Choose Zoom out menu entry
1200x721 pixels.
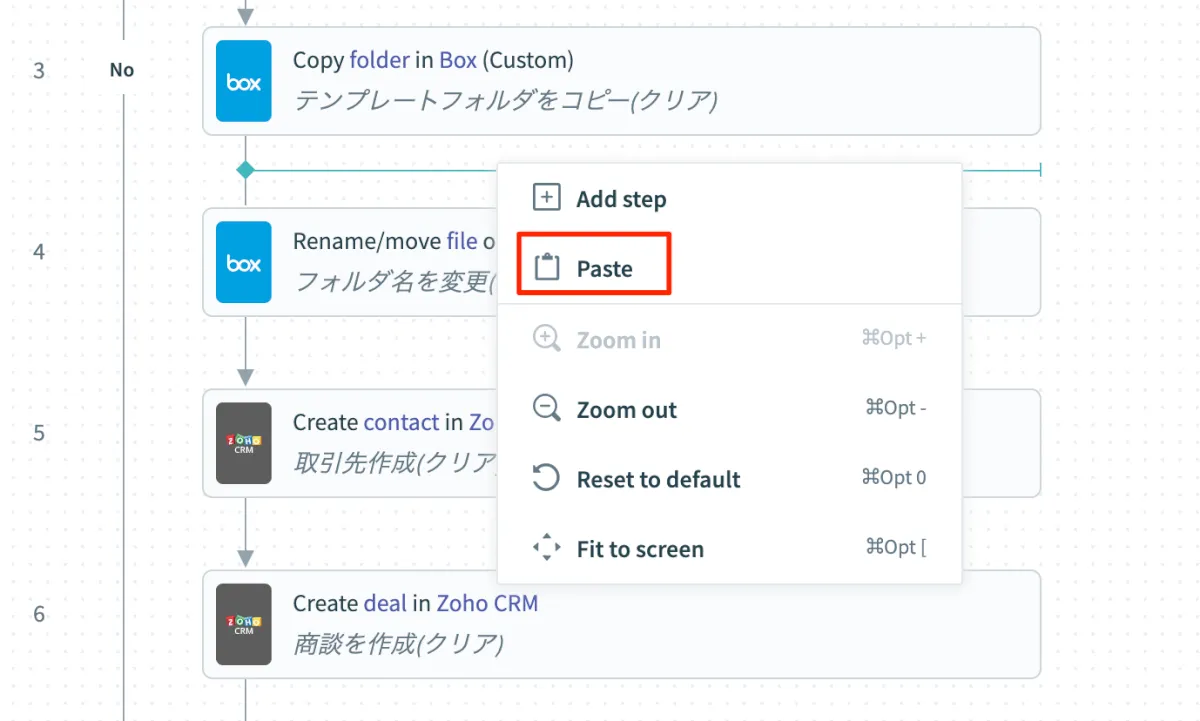coord(626,410)
